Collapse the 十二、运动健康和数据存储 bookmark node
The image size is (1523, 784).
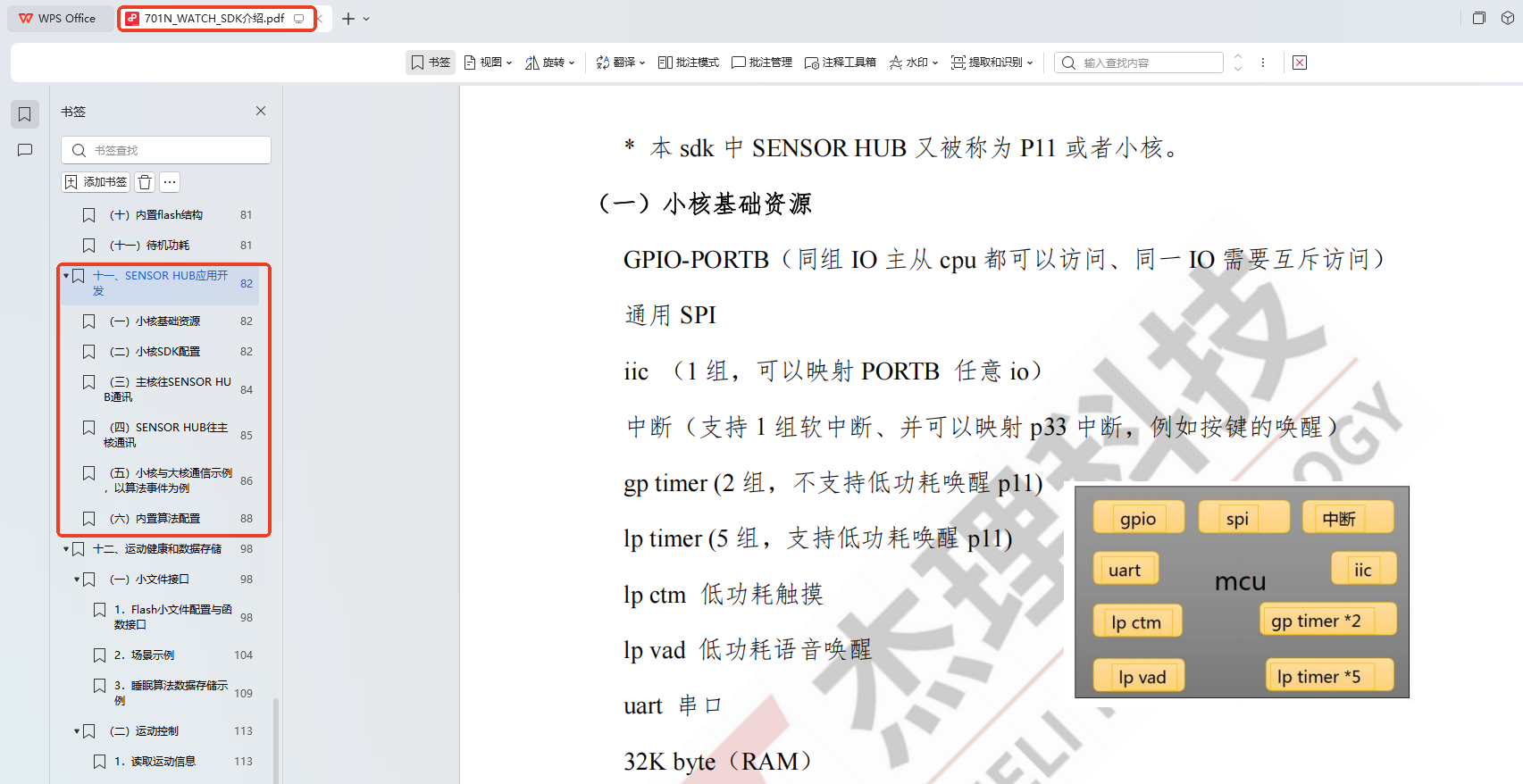(66, 549)
